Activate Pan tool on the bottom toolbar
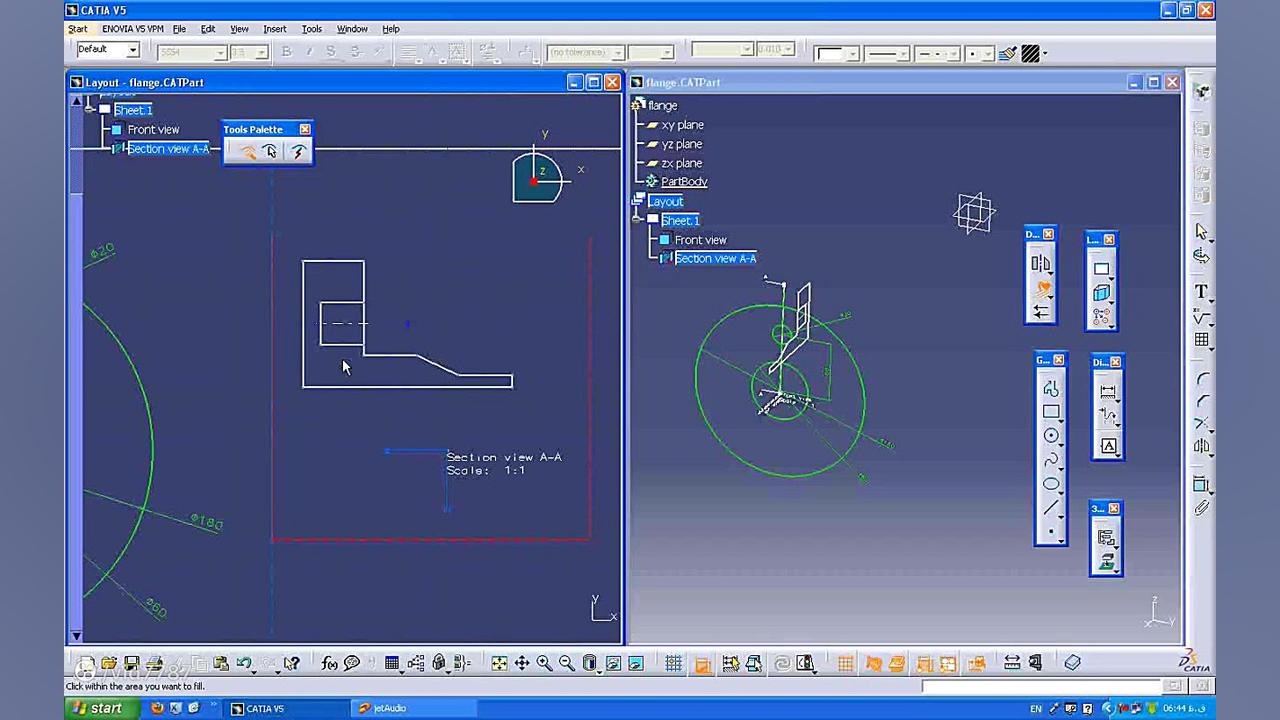Viewport: 1280px width, 720px height. [520, 663]
